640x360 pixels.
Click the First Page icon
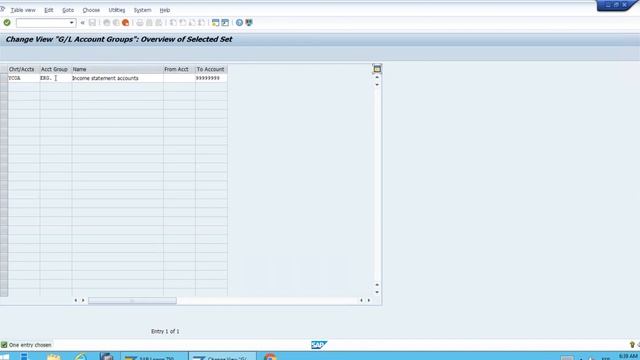tap(173, 22)
